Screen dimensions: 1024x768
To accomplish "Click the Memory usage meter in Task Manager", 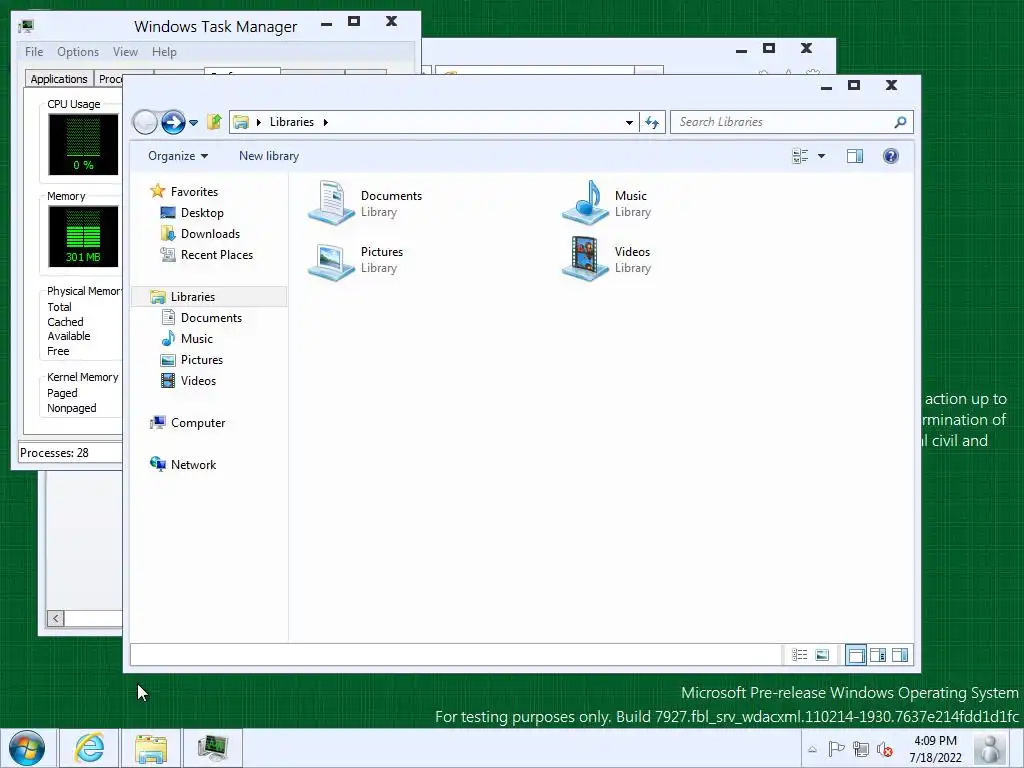I will coord(83,236).
